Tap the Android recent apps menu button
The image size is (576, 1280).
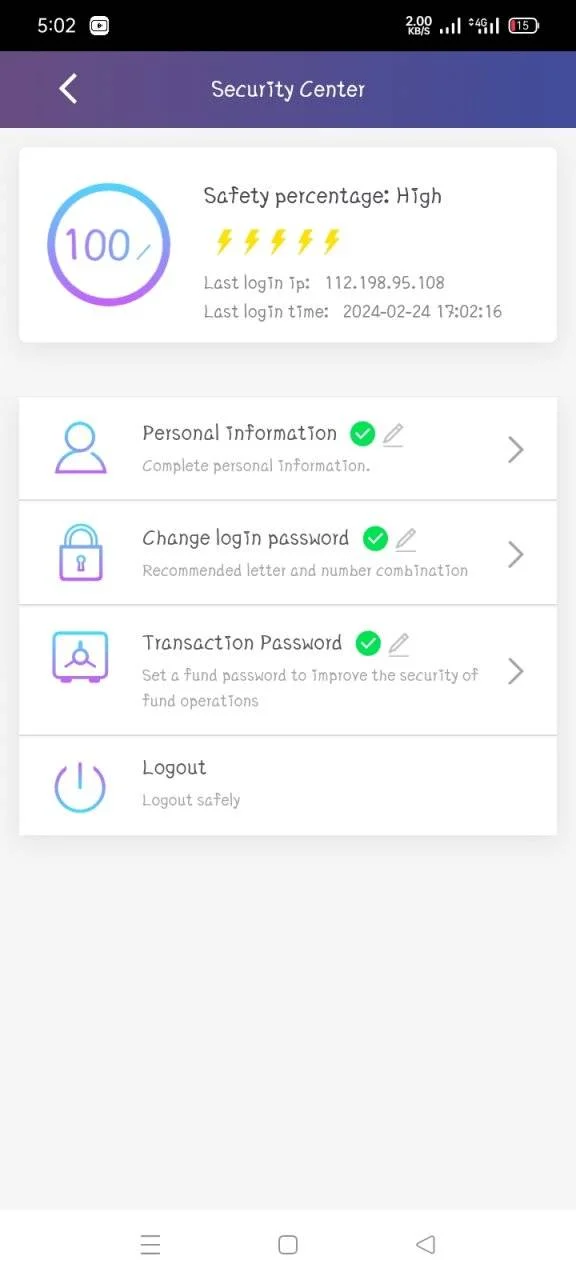tap(150, 1244)
